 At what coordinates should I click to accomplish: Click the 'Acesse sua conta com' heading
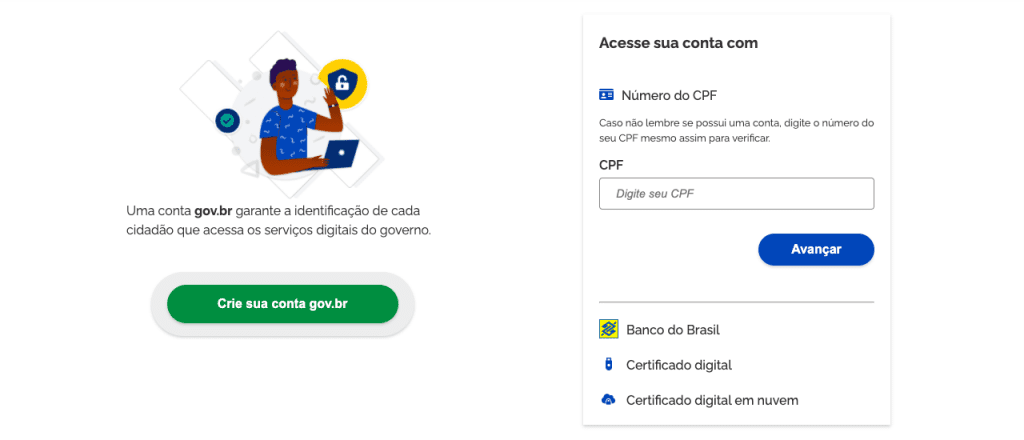[x=678, y=43]
